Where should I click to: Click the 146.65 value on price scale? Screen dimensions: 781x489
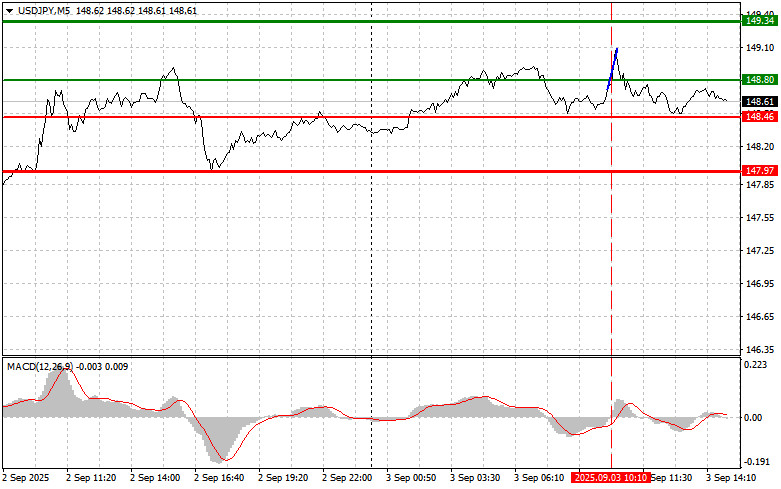[760, 317]
